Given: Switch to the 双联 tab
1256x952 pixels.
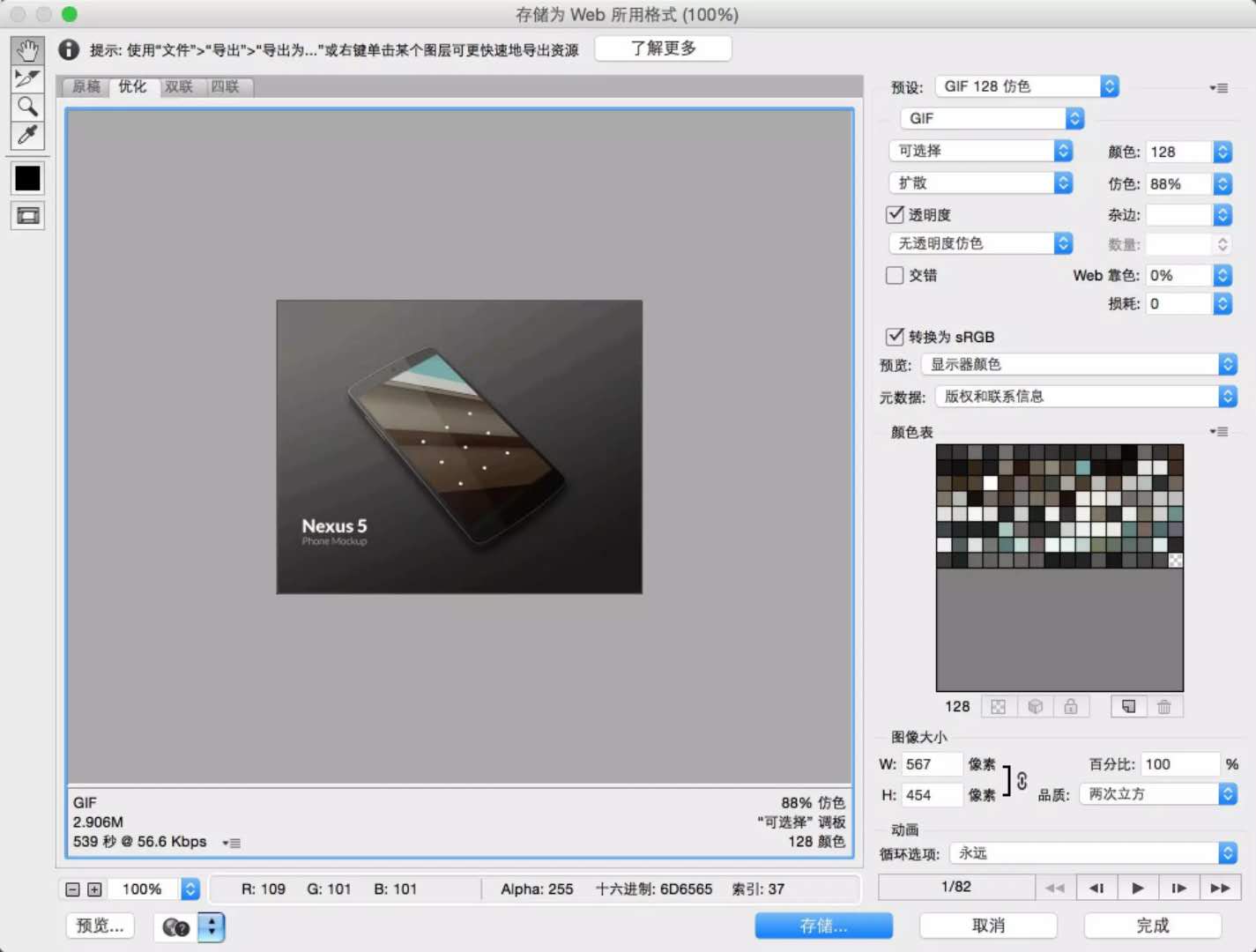Looking at the screenshot, I should point(179,86).
